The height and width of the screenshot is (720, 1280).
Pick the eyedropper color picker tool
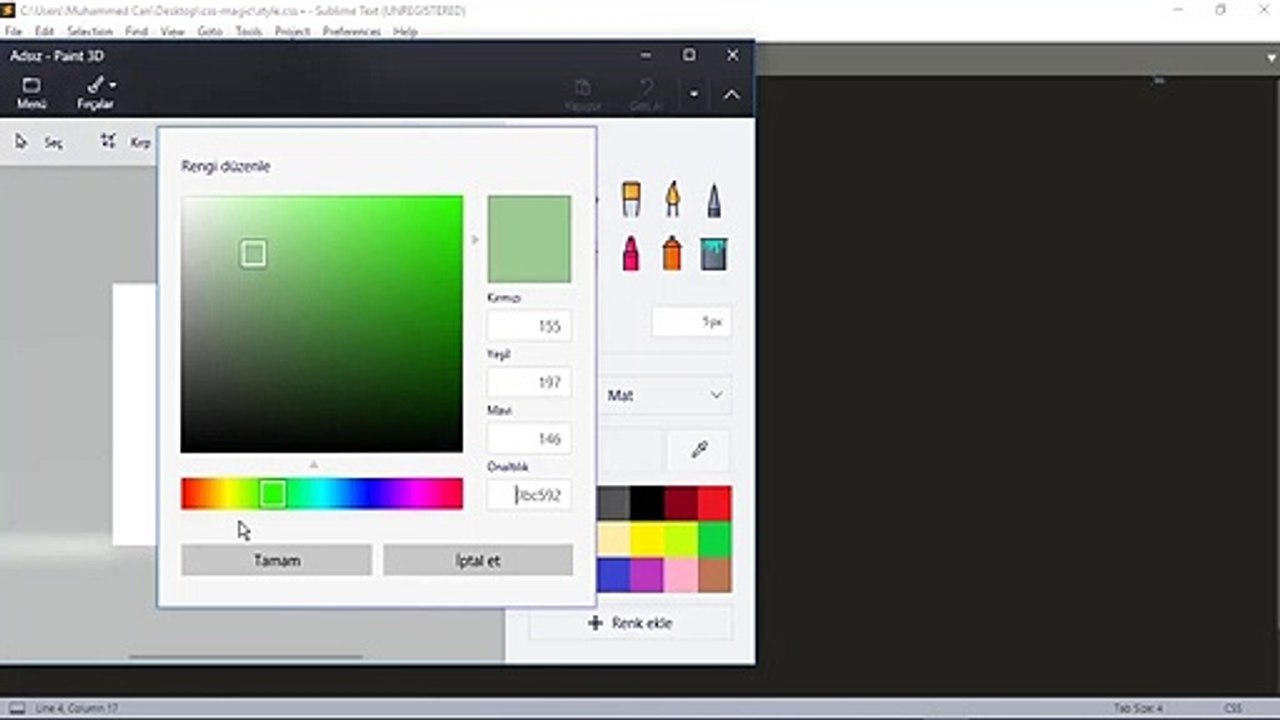point(699,450)
